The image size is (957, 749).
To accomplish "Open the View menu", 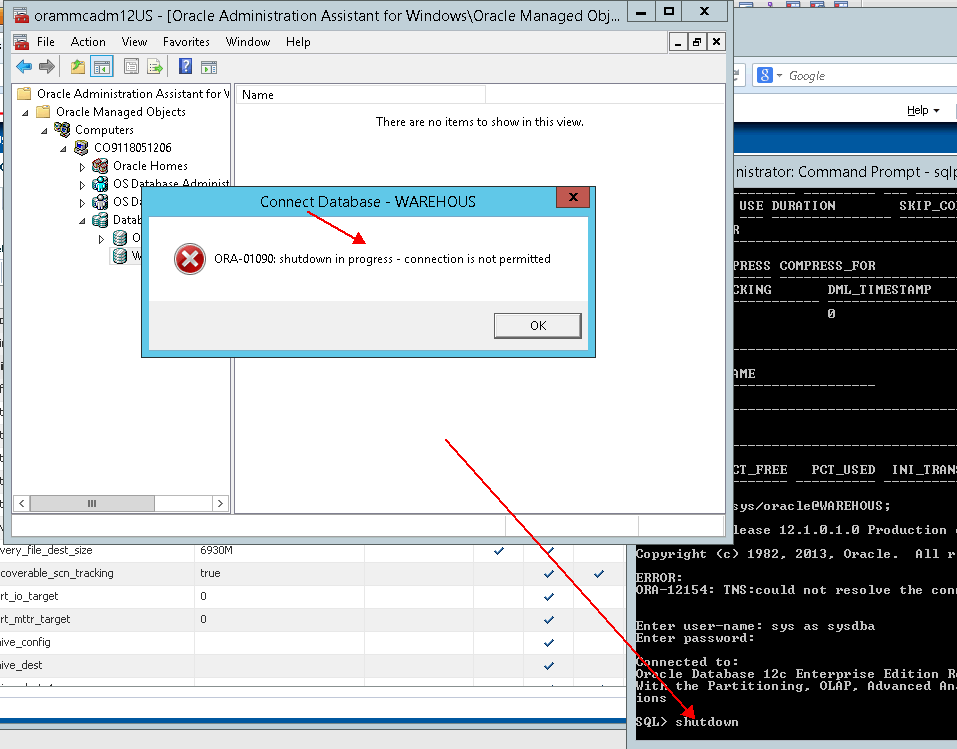I will [x=134, y=42].
